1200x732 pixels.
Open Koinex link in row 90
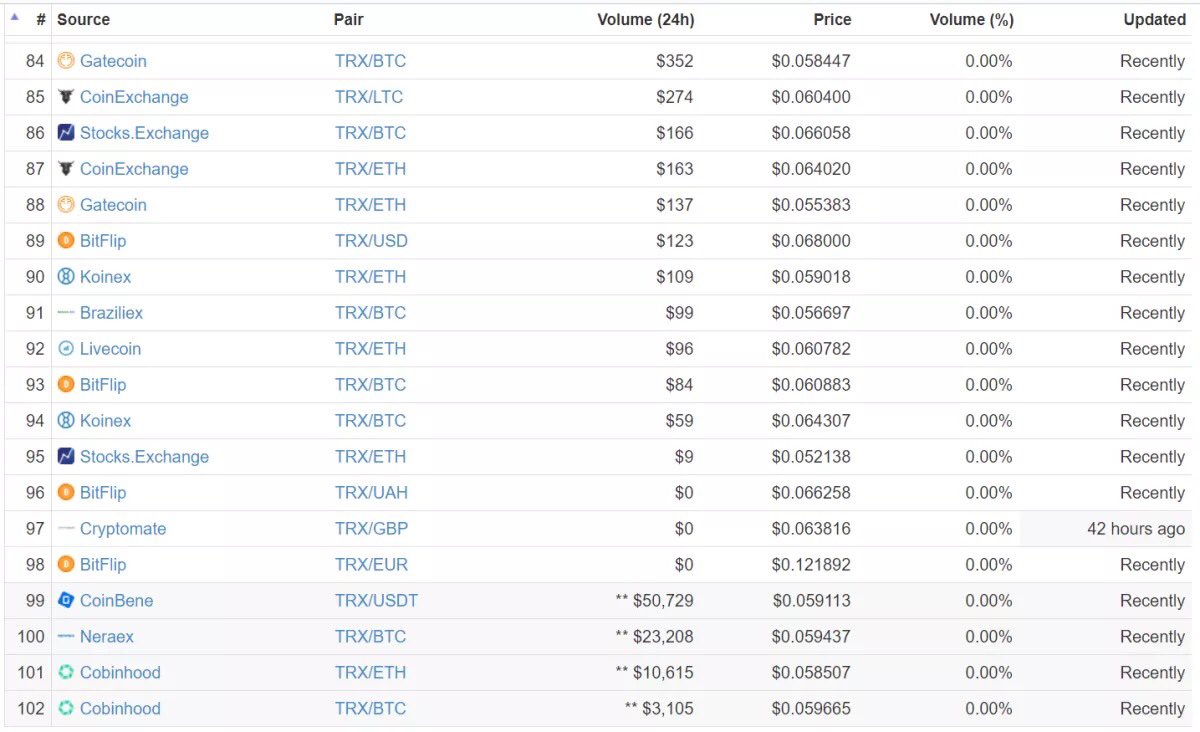pos(105,277)
